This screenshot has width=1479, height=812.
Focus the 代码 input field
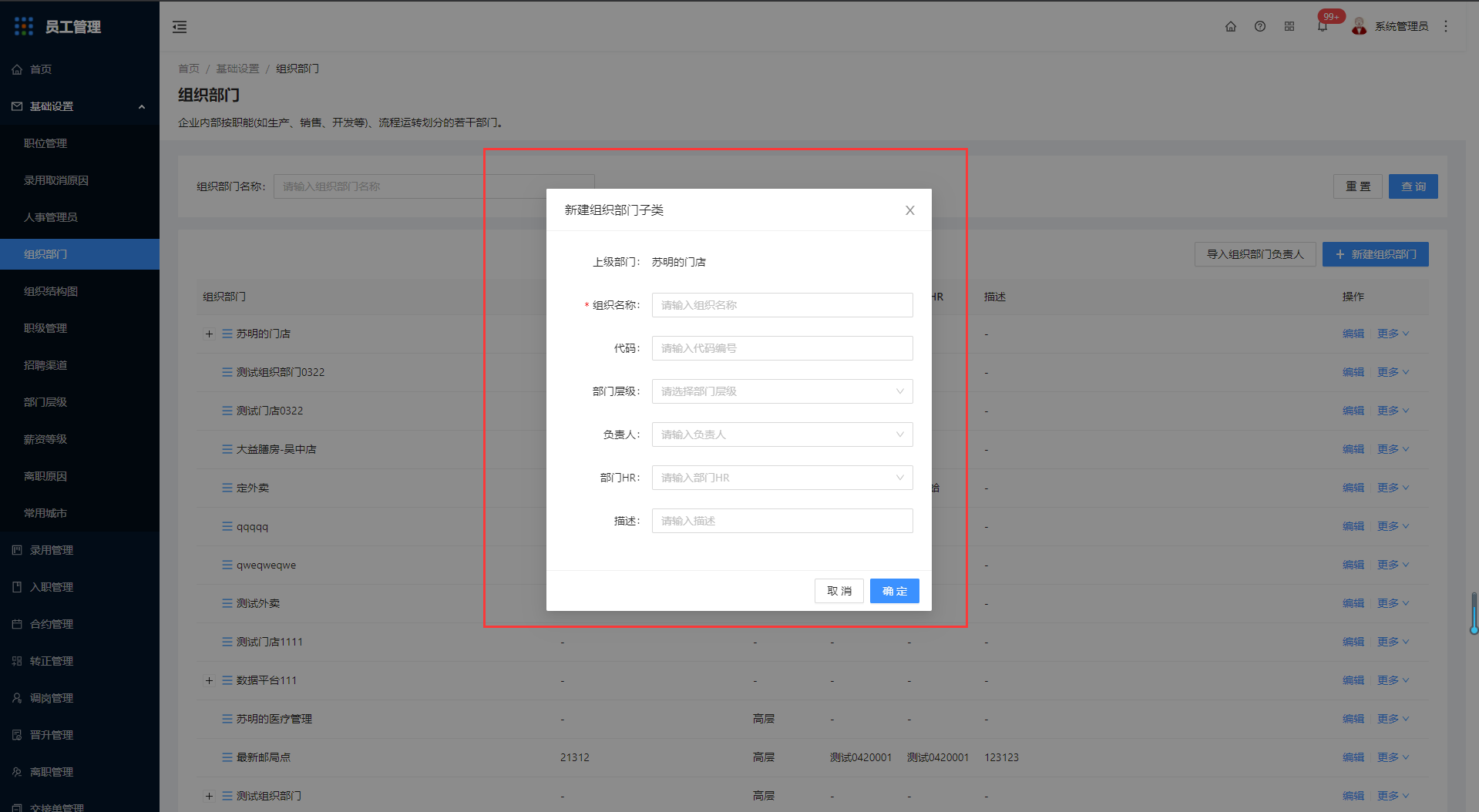coord(782,348)
